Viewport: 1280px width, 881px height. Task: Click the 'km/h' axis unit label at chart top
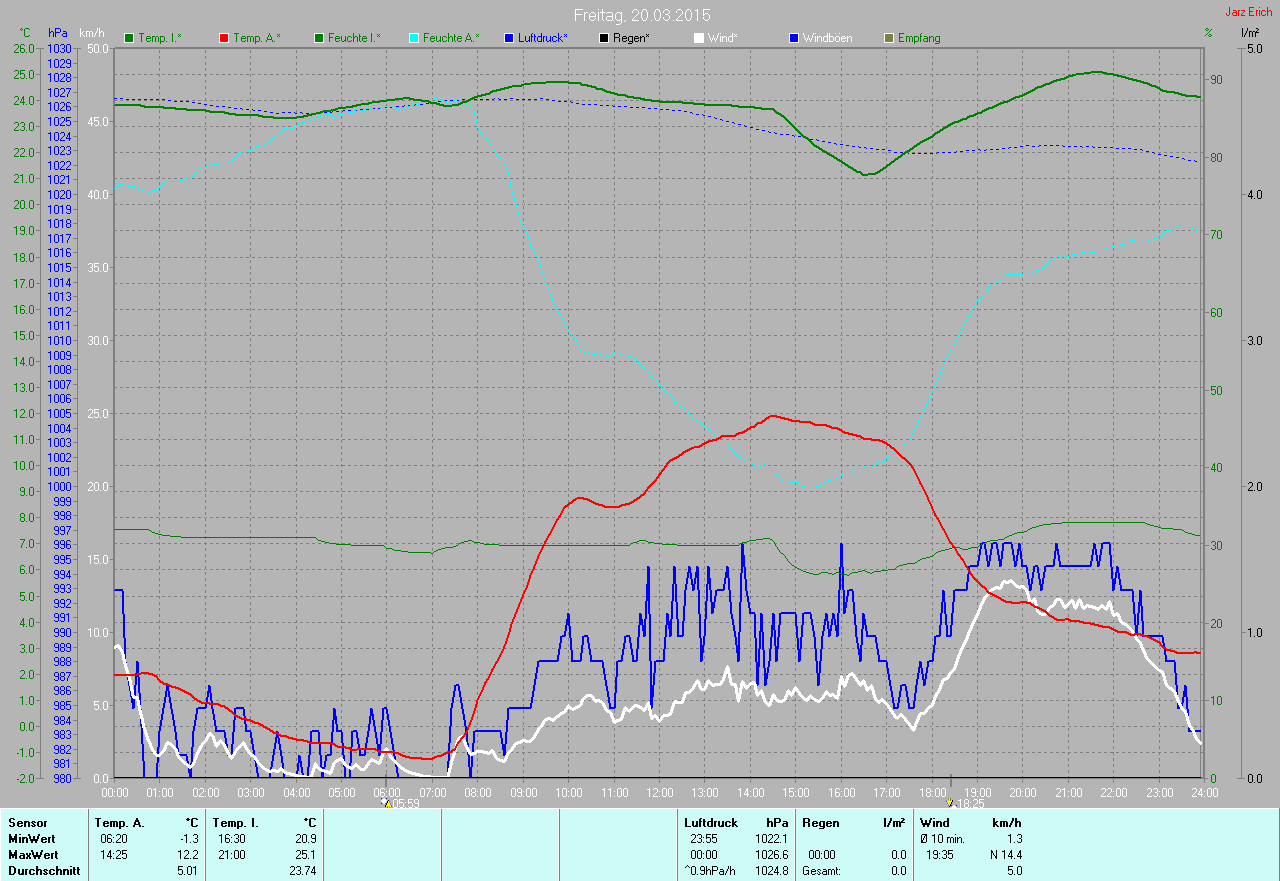point(93,33)
